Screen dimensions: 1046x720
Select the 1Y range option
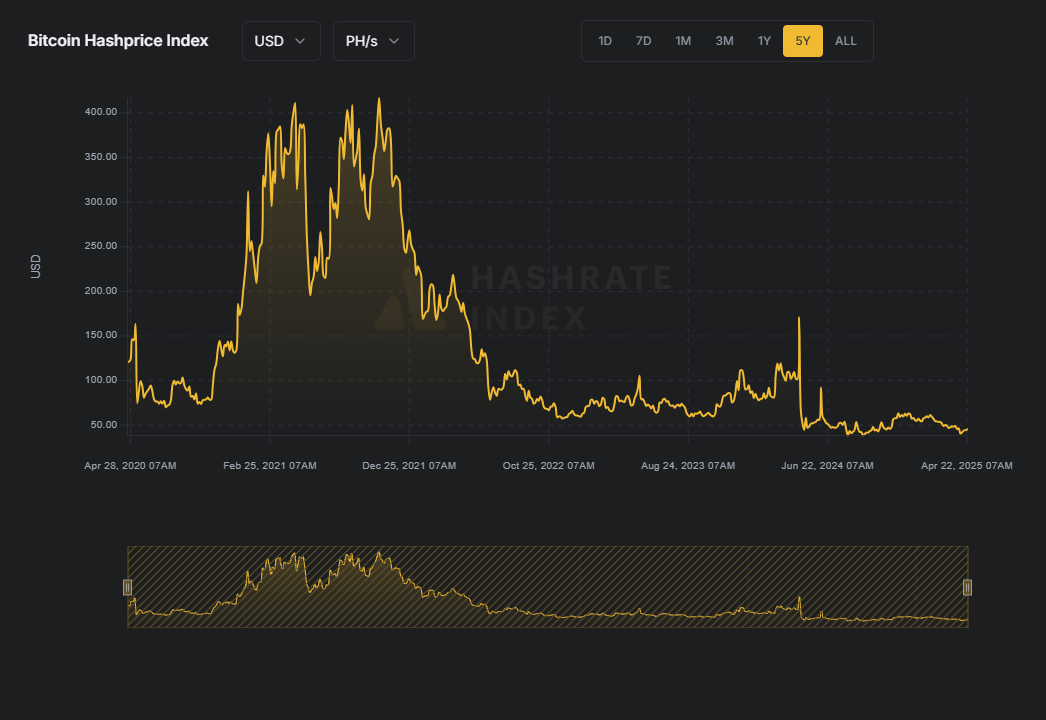[x=764, y=41]
